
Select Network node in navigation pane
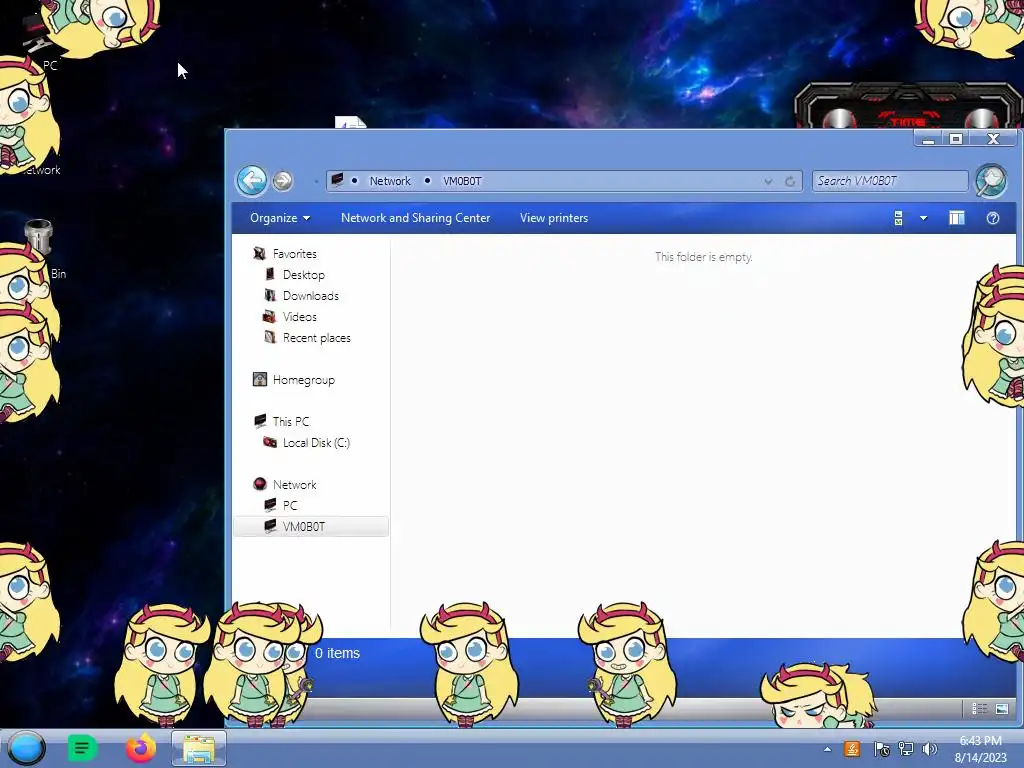(x=295, y=485)
